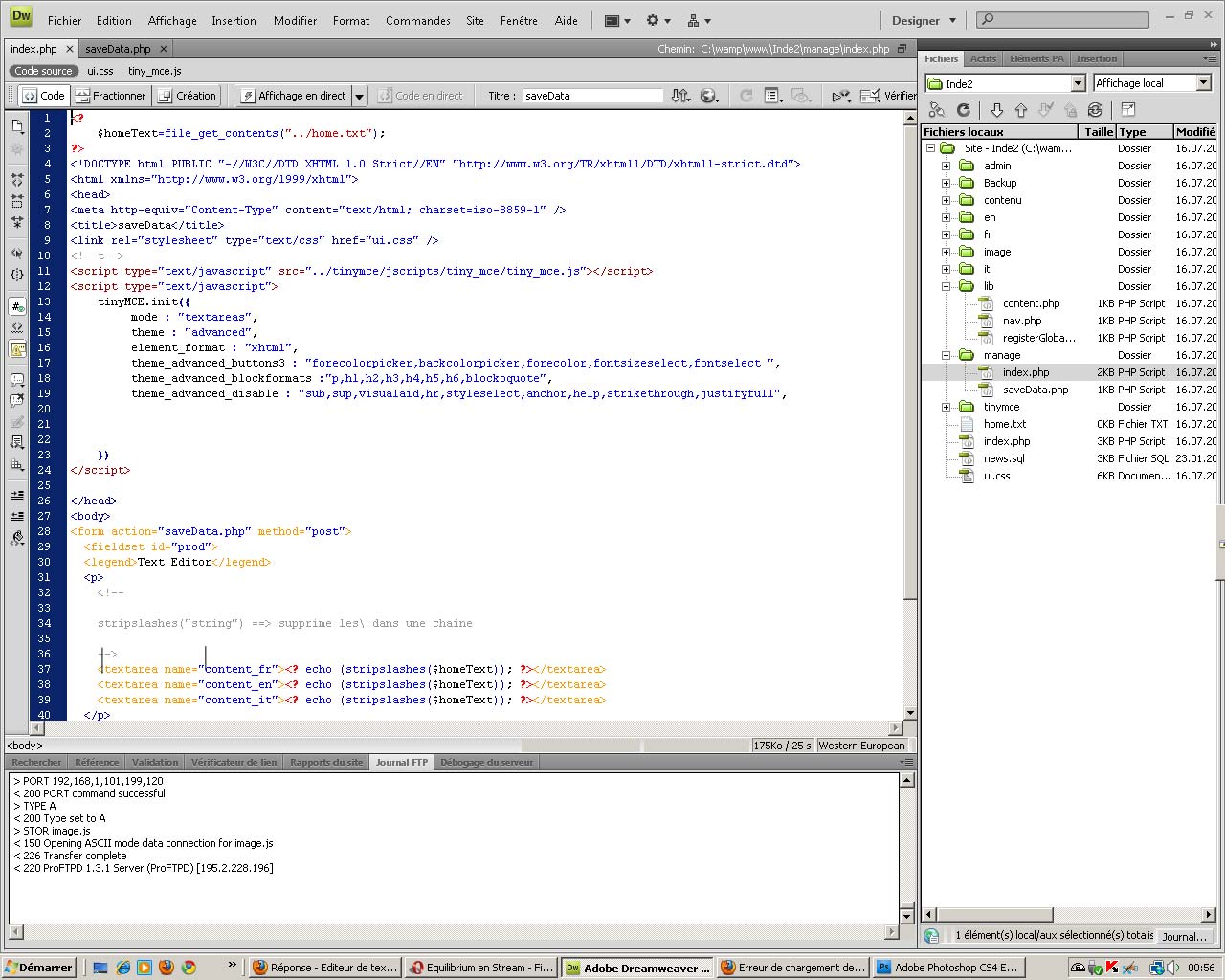
Task: Open gear Extend Dreamweaver dropdown
Action: pos(657,20)
